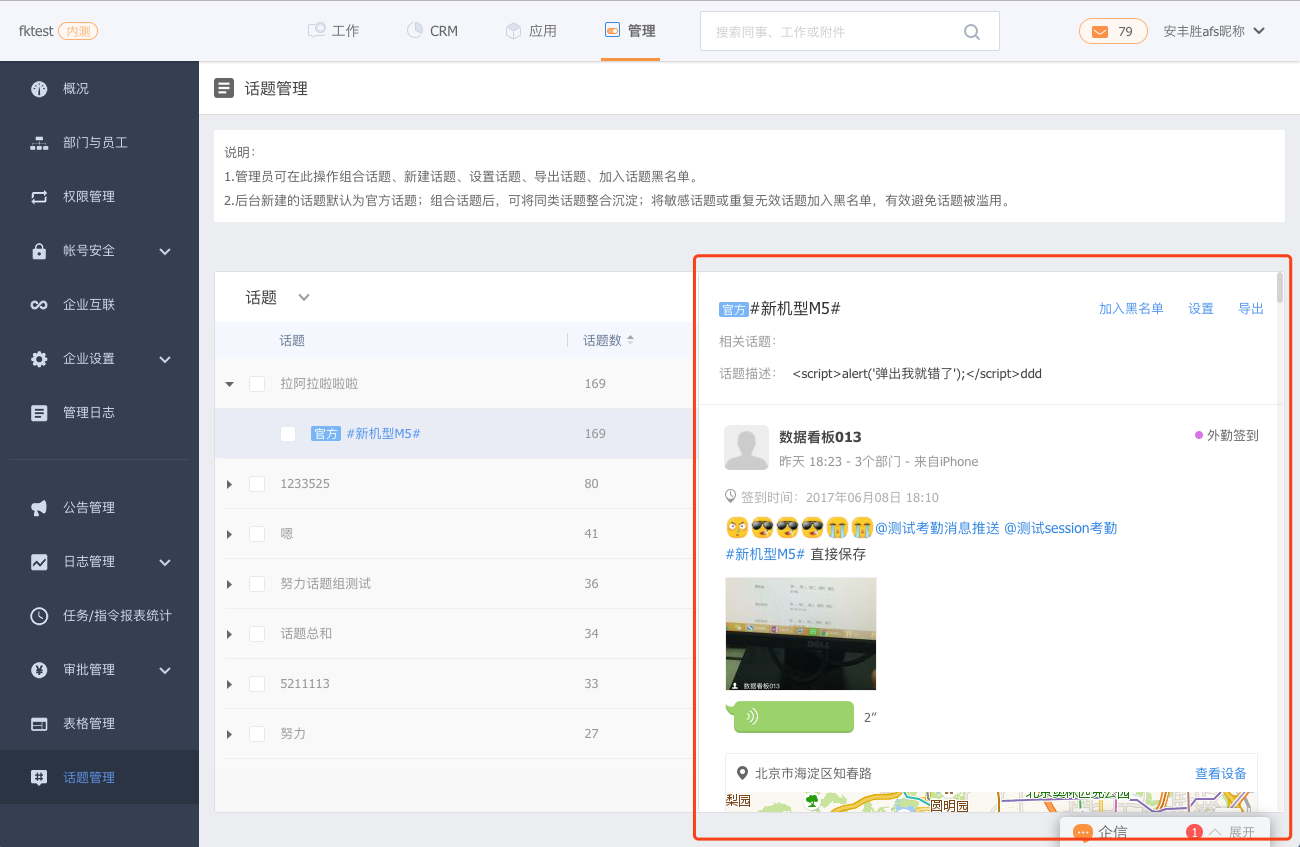Check the box for 1233525 topic
1300x847 pixels.
257,484
